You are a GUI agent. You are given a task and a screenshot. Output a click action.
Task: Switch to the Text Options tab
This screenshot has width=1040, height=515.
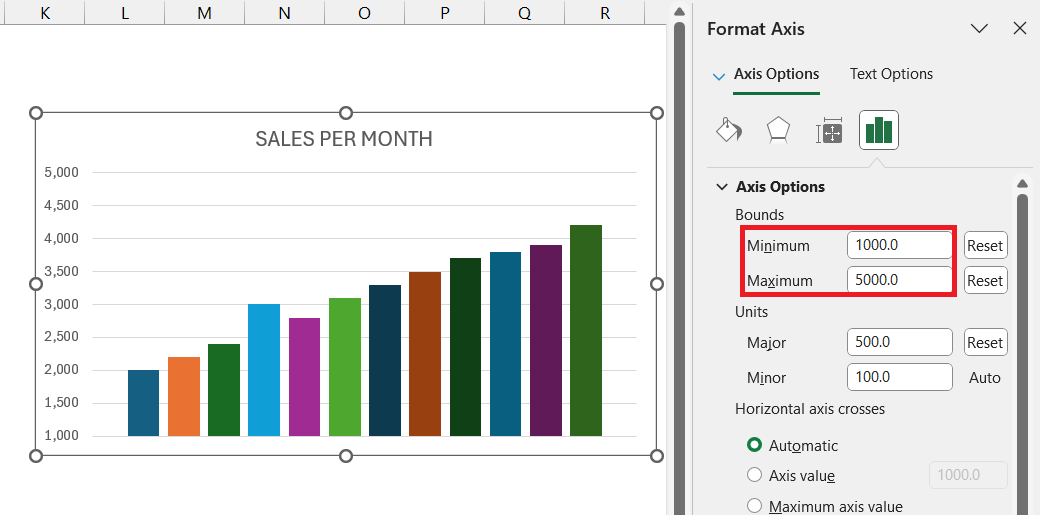tap(891, 74)
